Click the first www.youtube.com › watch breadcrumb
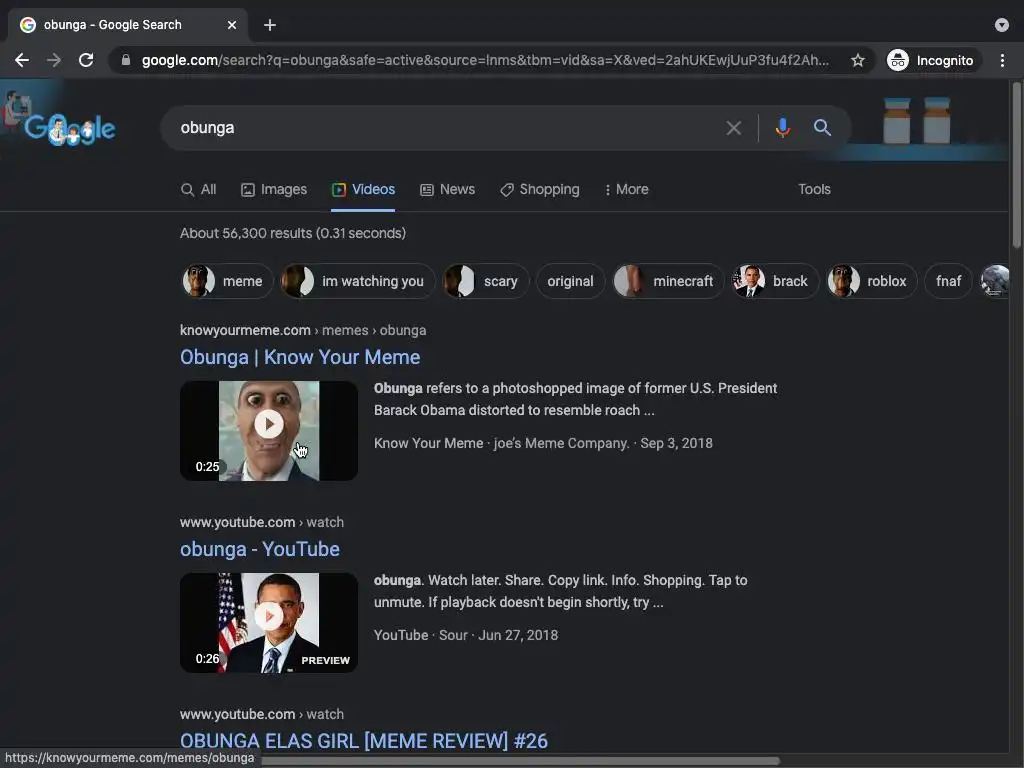 (x=262, y=522)
